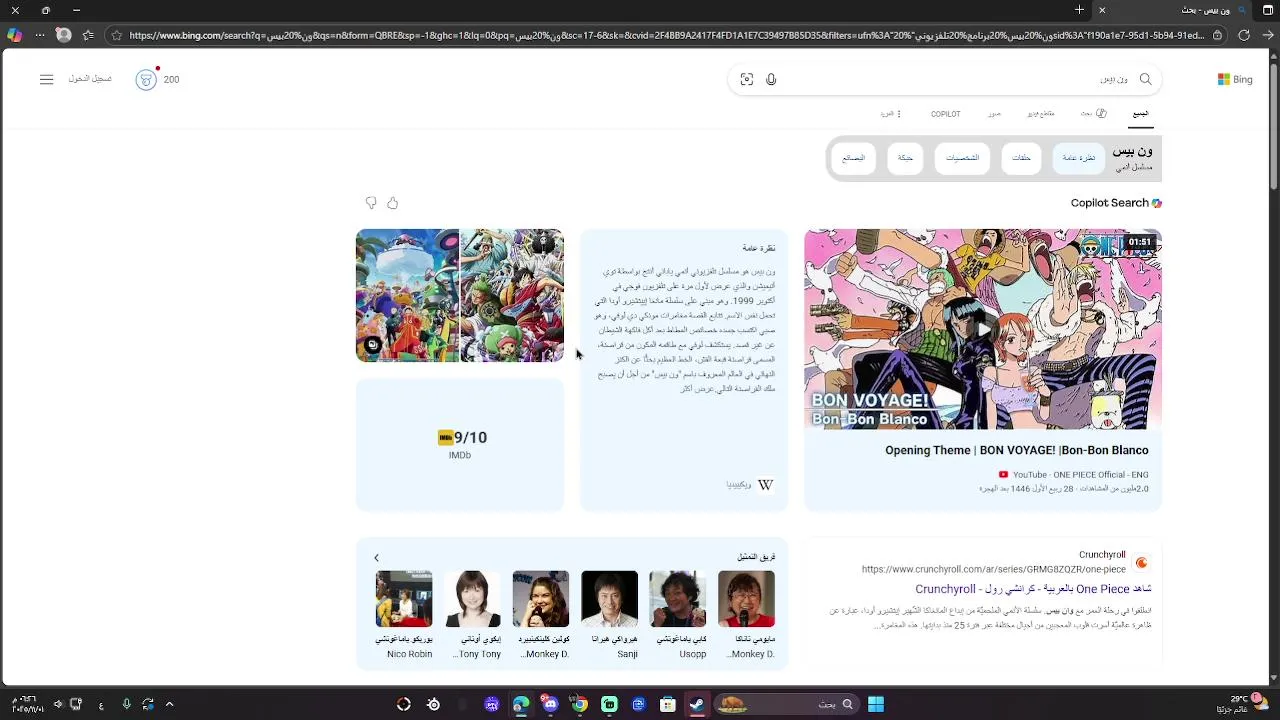Select the Overview (نظرة عامة) pill
1280x720 pixels.
[1078, 158]
